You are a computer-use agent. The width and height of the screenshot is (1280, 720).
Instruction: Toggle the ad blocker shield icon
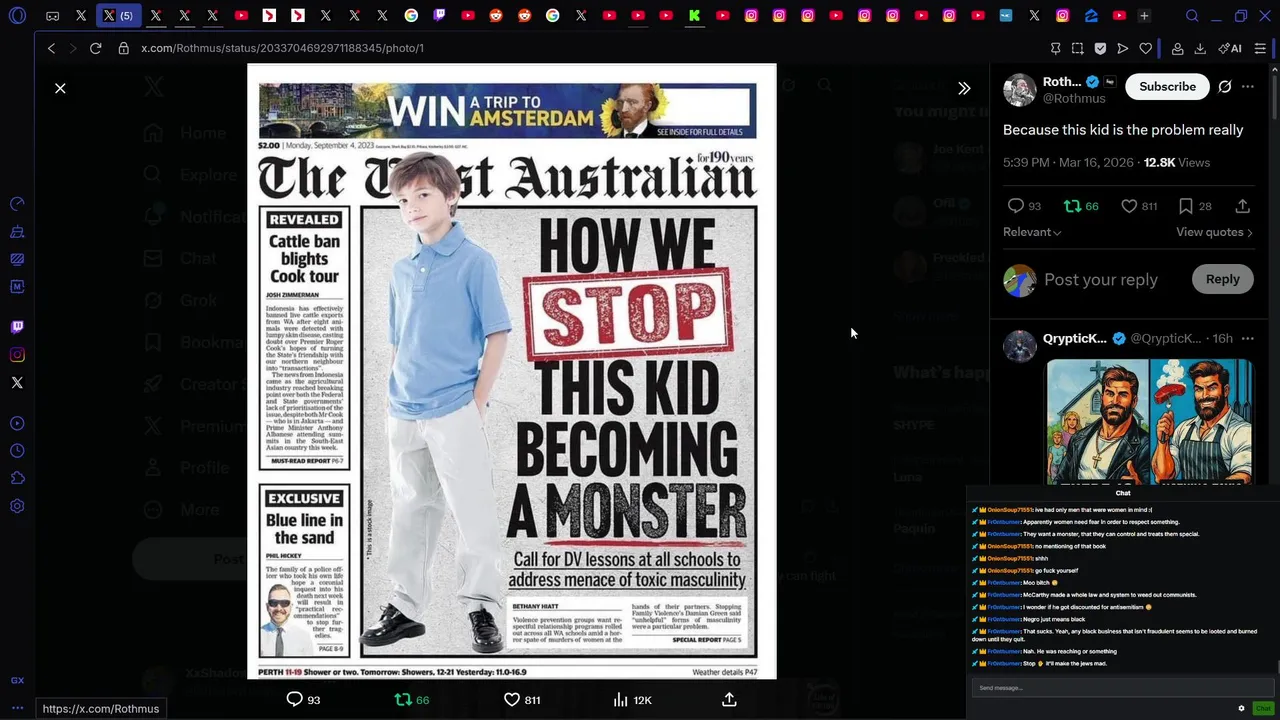tap(1100, 48)
